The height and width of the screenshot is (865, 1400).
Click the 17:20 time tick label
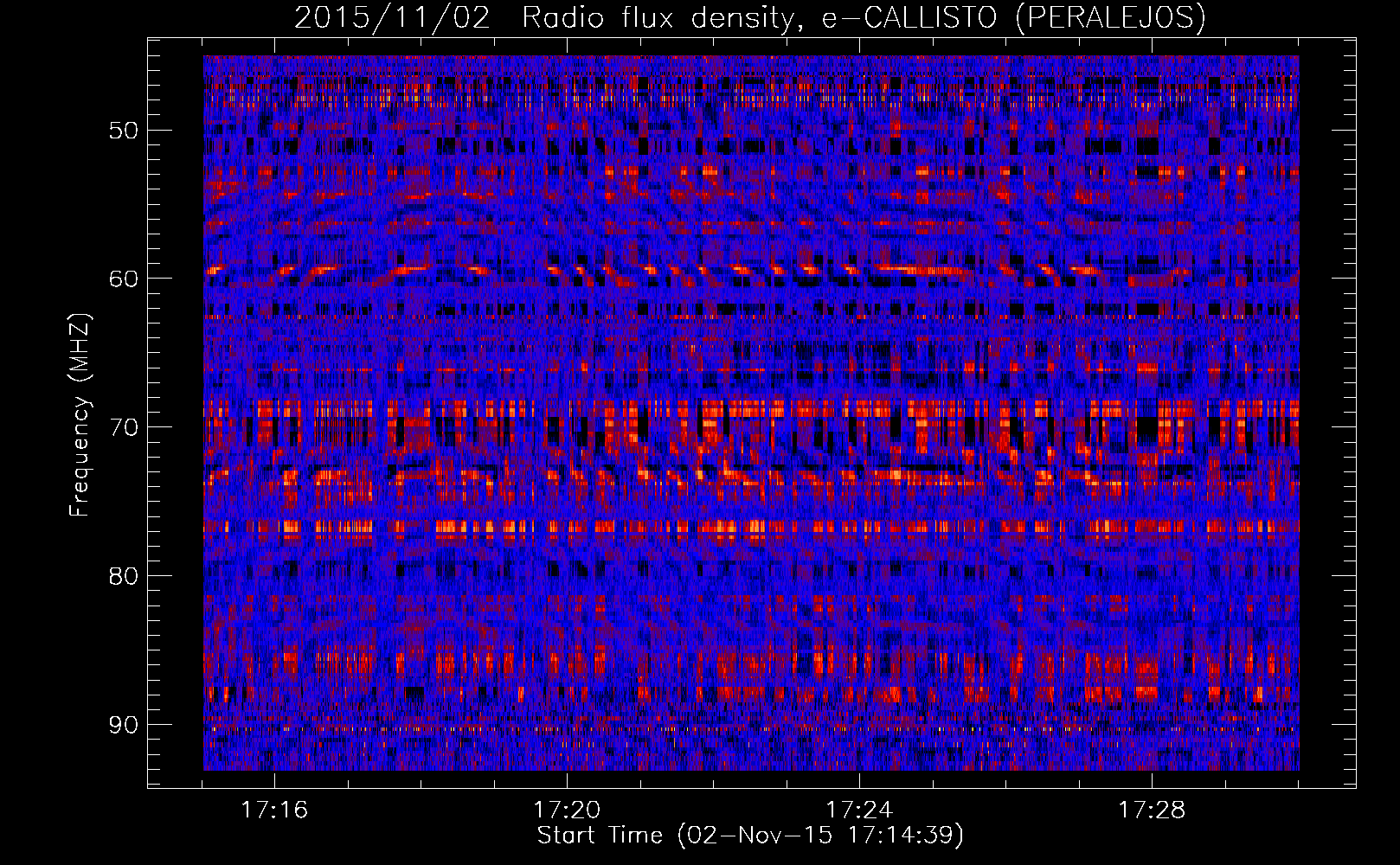pyautogui.click(x=567, y=811)
